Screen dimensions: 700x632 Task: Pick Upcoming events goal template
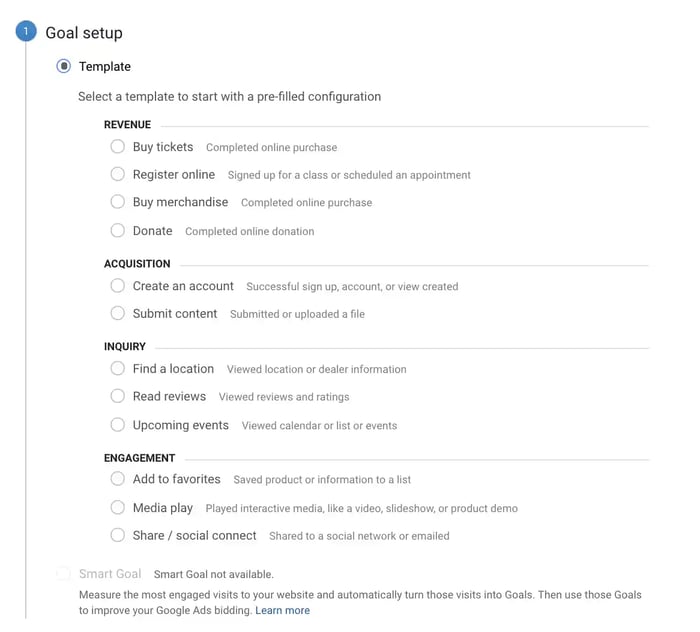pos(118,425)
